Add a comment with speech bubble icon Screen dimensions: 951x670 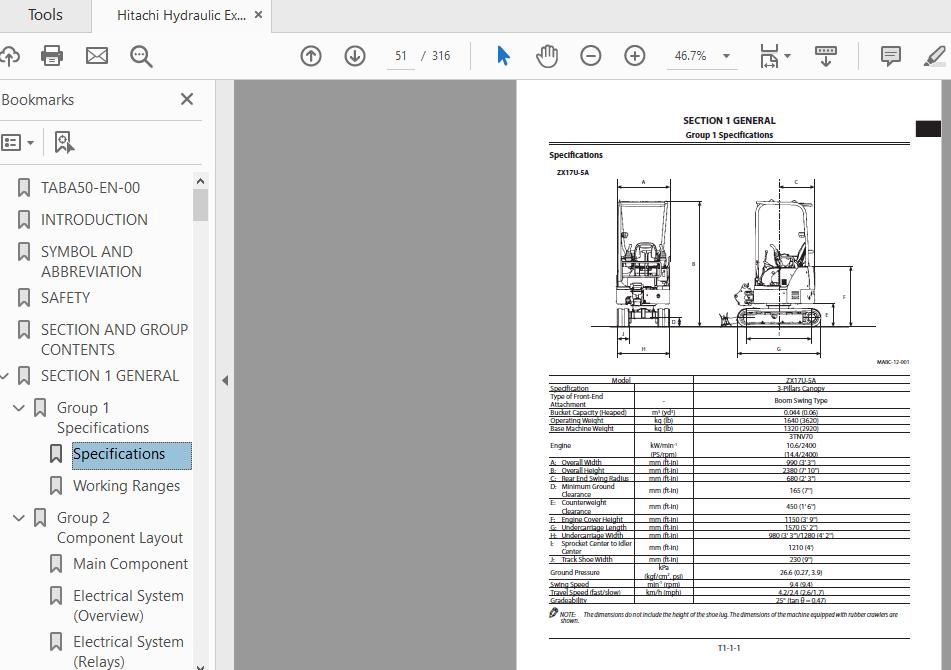(x=890, y=56)
